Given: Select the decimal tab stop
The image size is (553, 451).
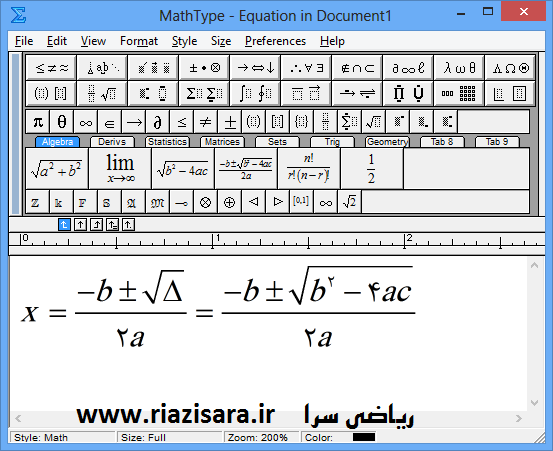Looking at the screenshot, I should [128, 225].
